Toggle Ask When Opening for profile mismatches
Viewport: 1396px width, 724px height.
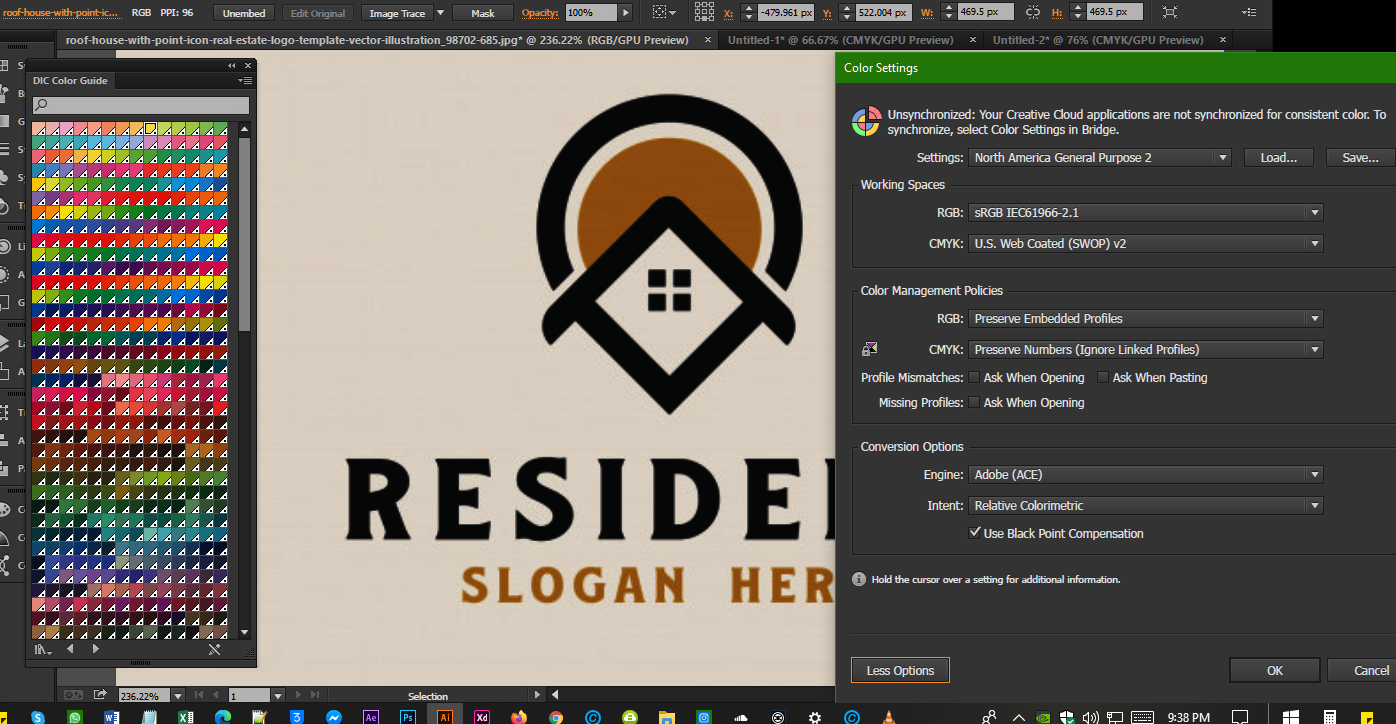(x=974, y=377)
